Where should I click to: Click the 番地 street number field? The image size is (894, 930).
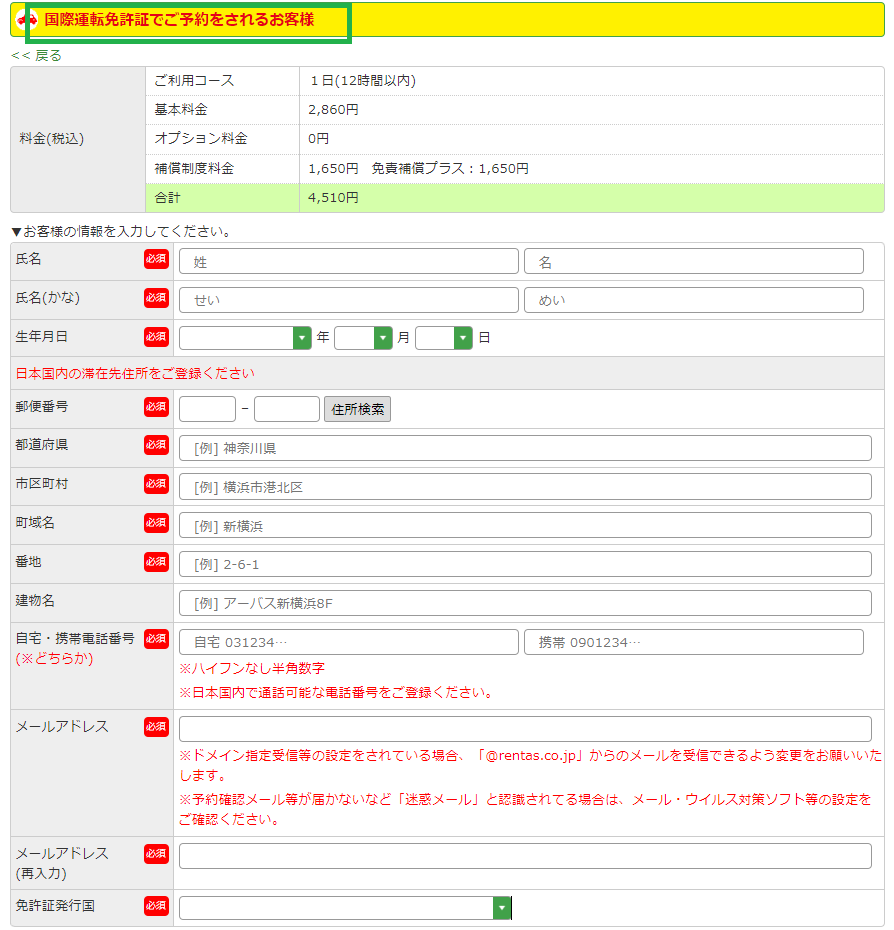point(525,564)
